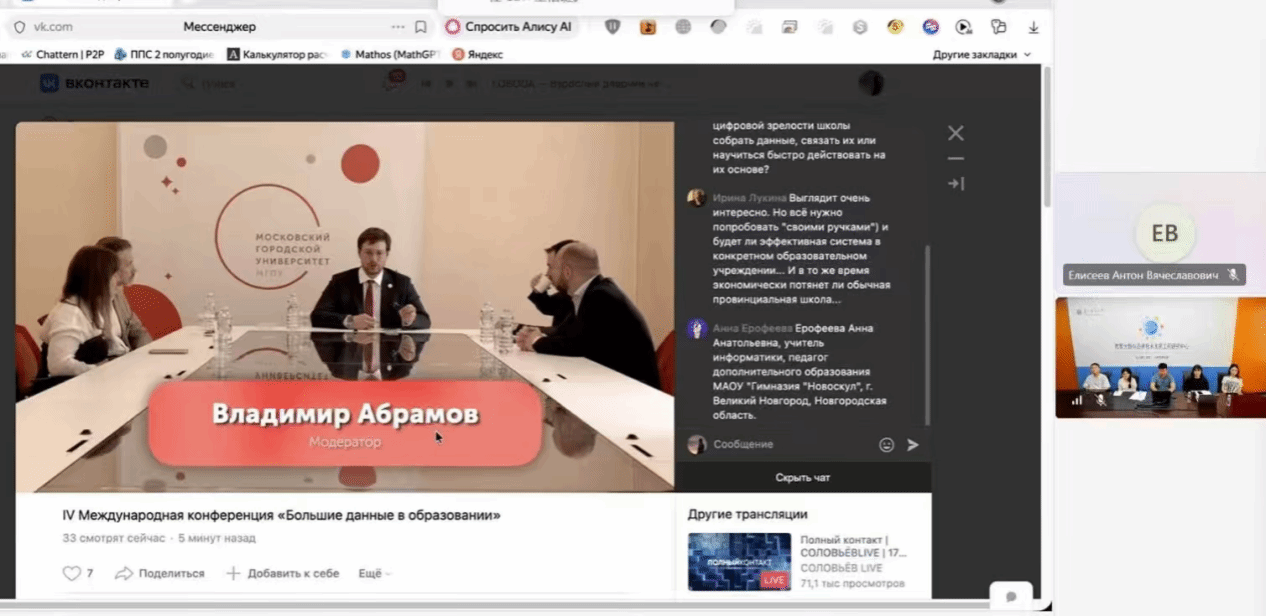Click Скрыть чат to hide the chat
The height and width of the screenshot is (616, 1266).
pyautogui.click(x=803, y=478)
